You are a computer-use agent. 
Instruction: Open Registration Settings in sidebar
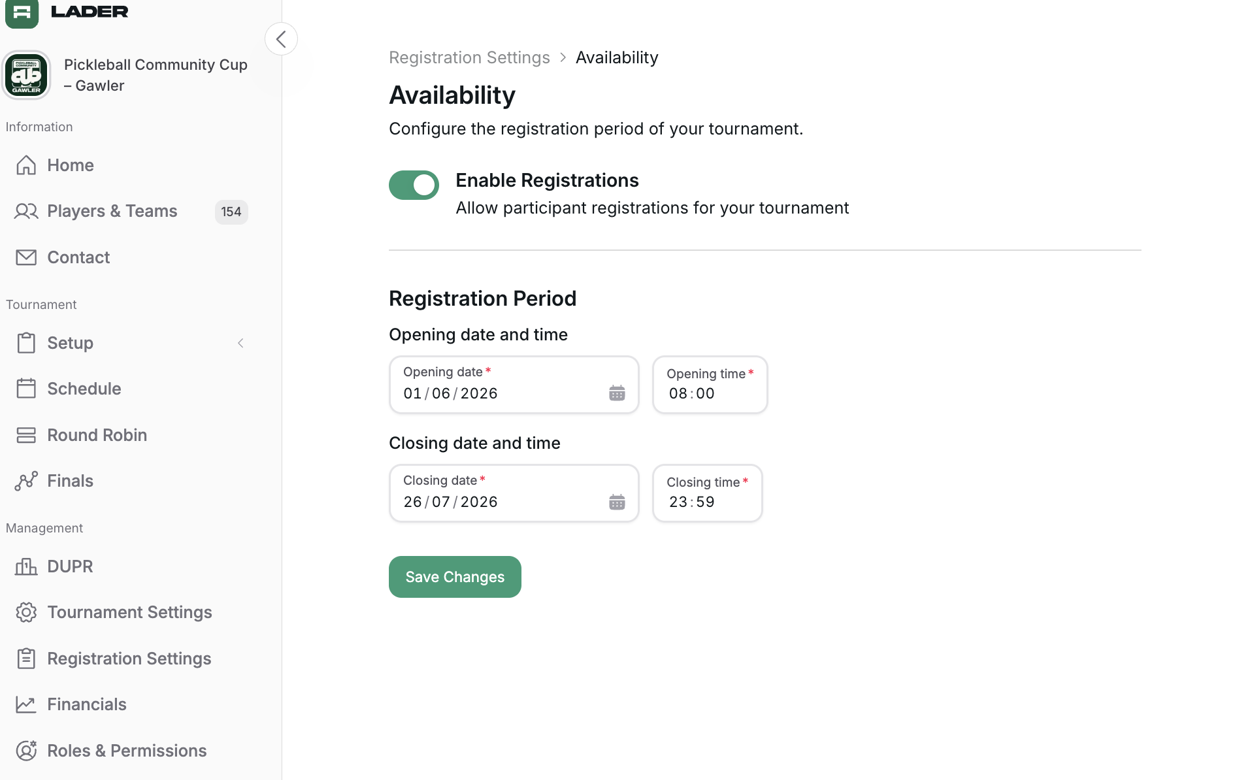pos(131,658)
